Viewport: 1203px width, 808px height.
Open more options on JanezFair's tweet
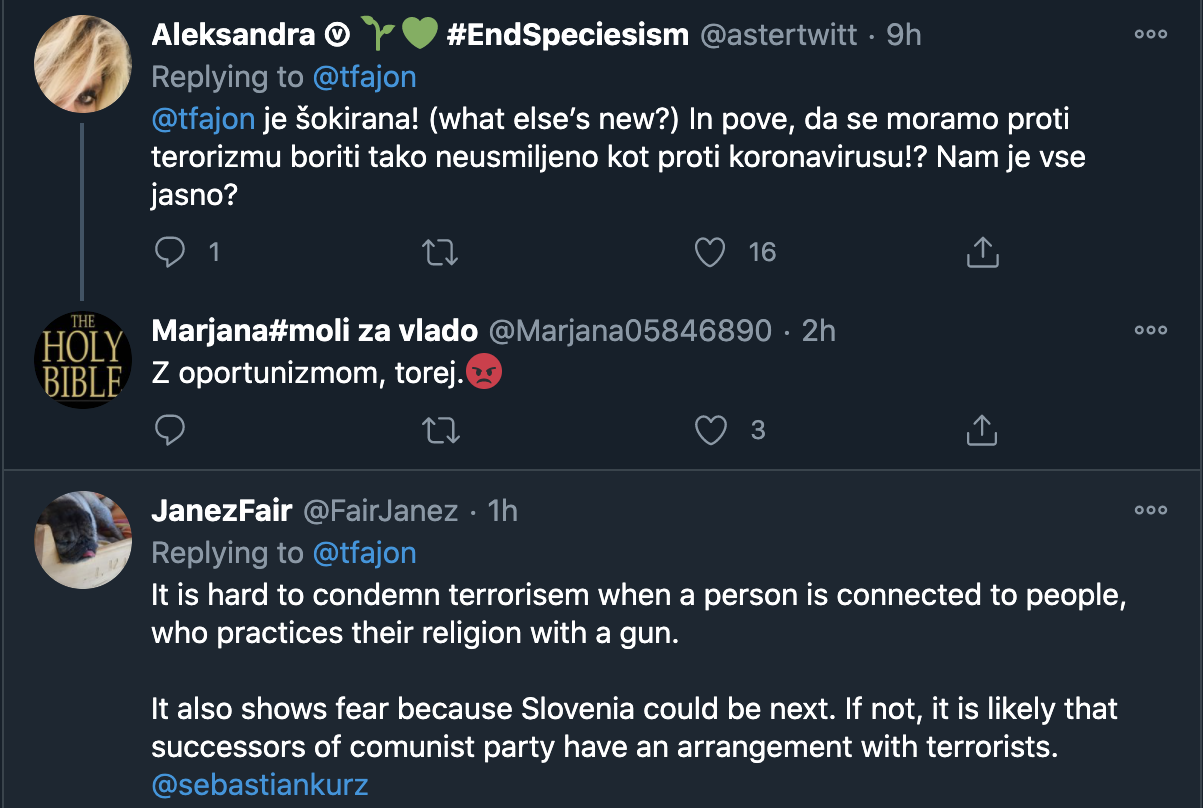(x=1151, y=510)
